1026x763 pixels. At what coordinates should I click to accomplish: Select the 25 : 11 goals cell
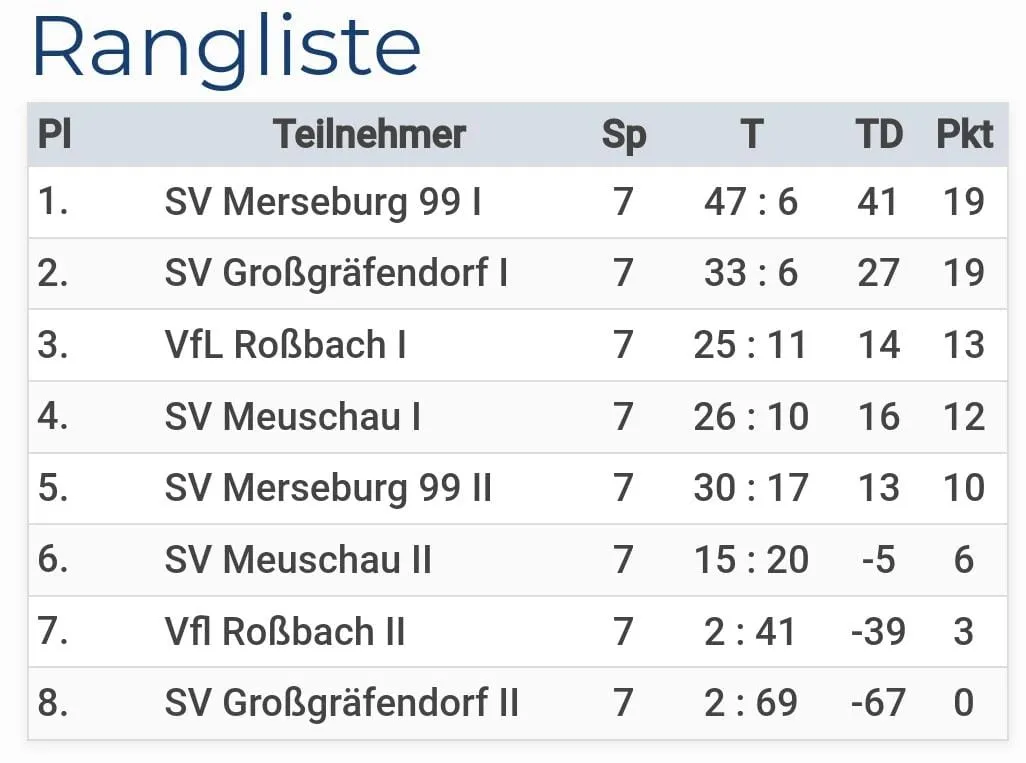[751, 345]
